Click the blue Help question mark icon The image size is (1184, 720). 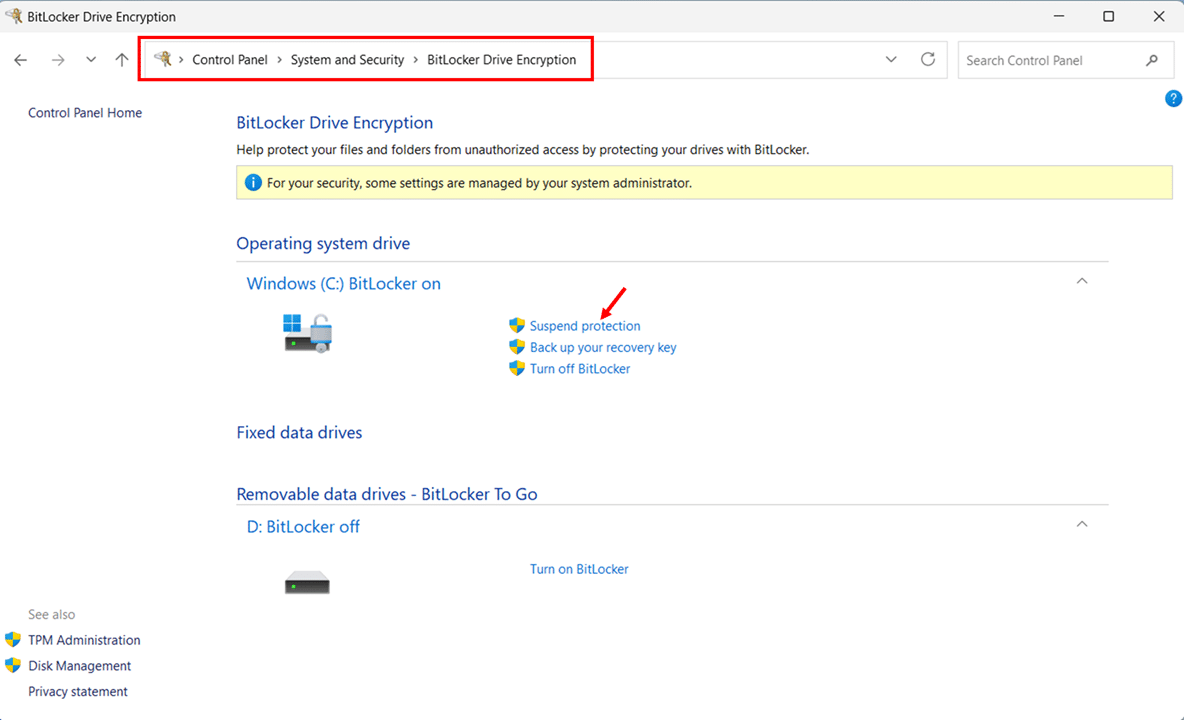pos(1173,98)
